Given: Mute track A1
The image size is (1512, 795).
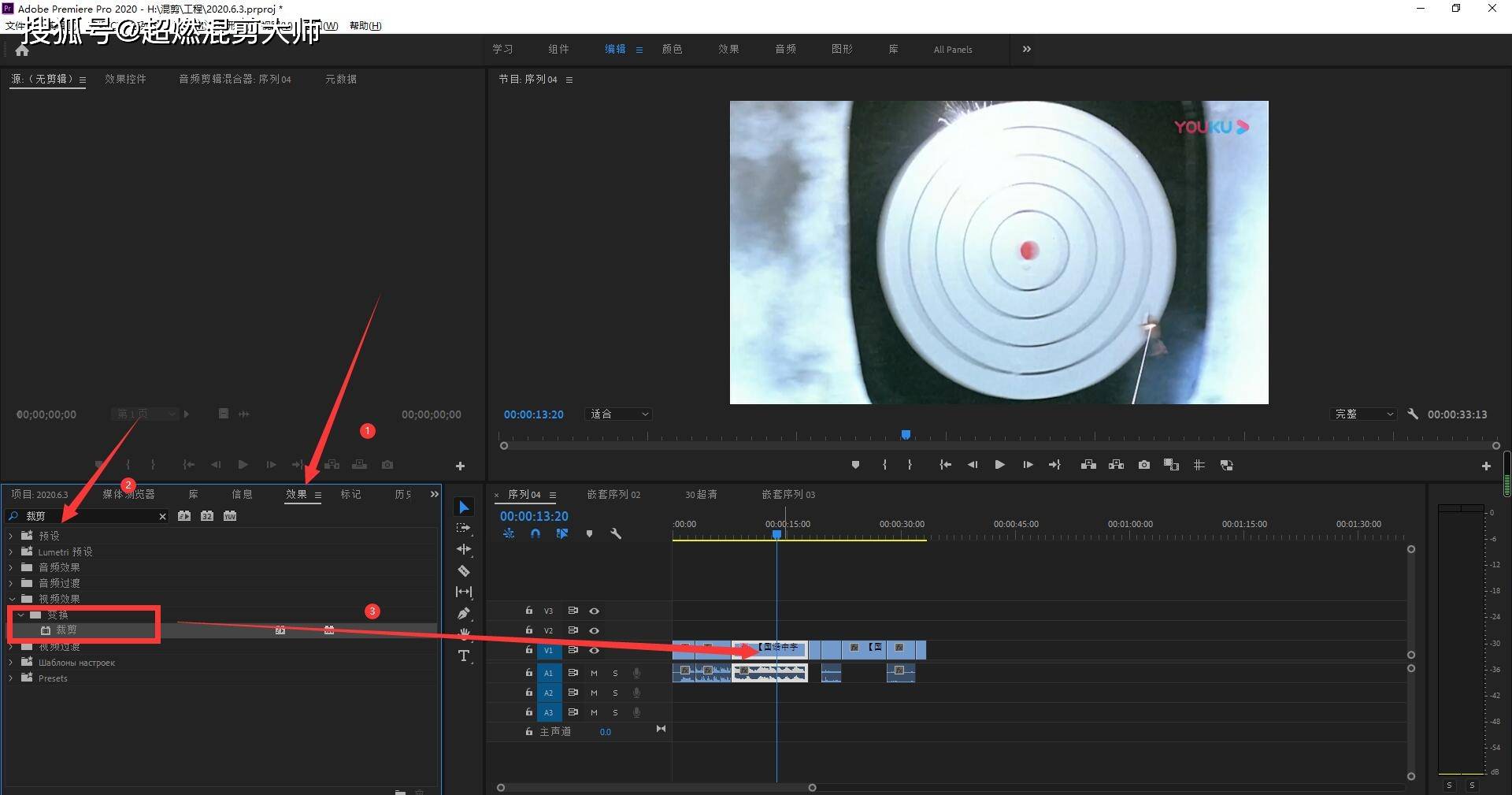Looking at the screenshot, I should pos(594,673).
